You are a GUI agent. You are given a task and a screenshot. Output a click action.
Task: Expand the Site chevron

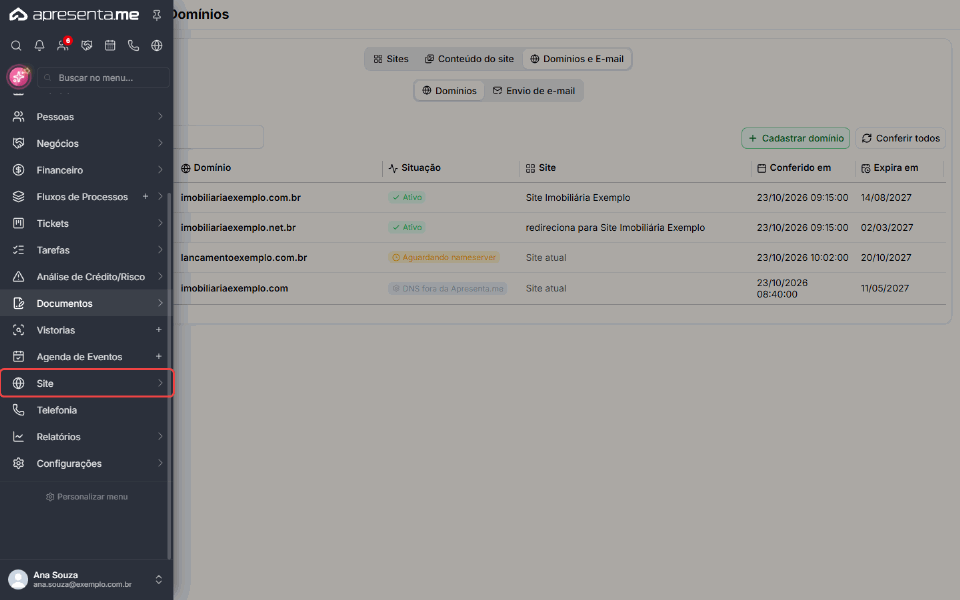[x=160, y=383]
